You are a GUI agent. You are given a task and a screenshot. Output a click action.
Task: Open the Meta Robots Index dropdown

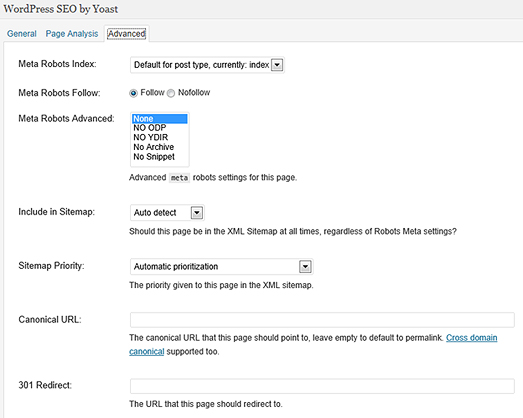click(207, 65)
